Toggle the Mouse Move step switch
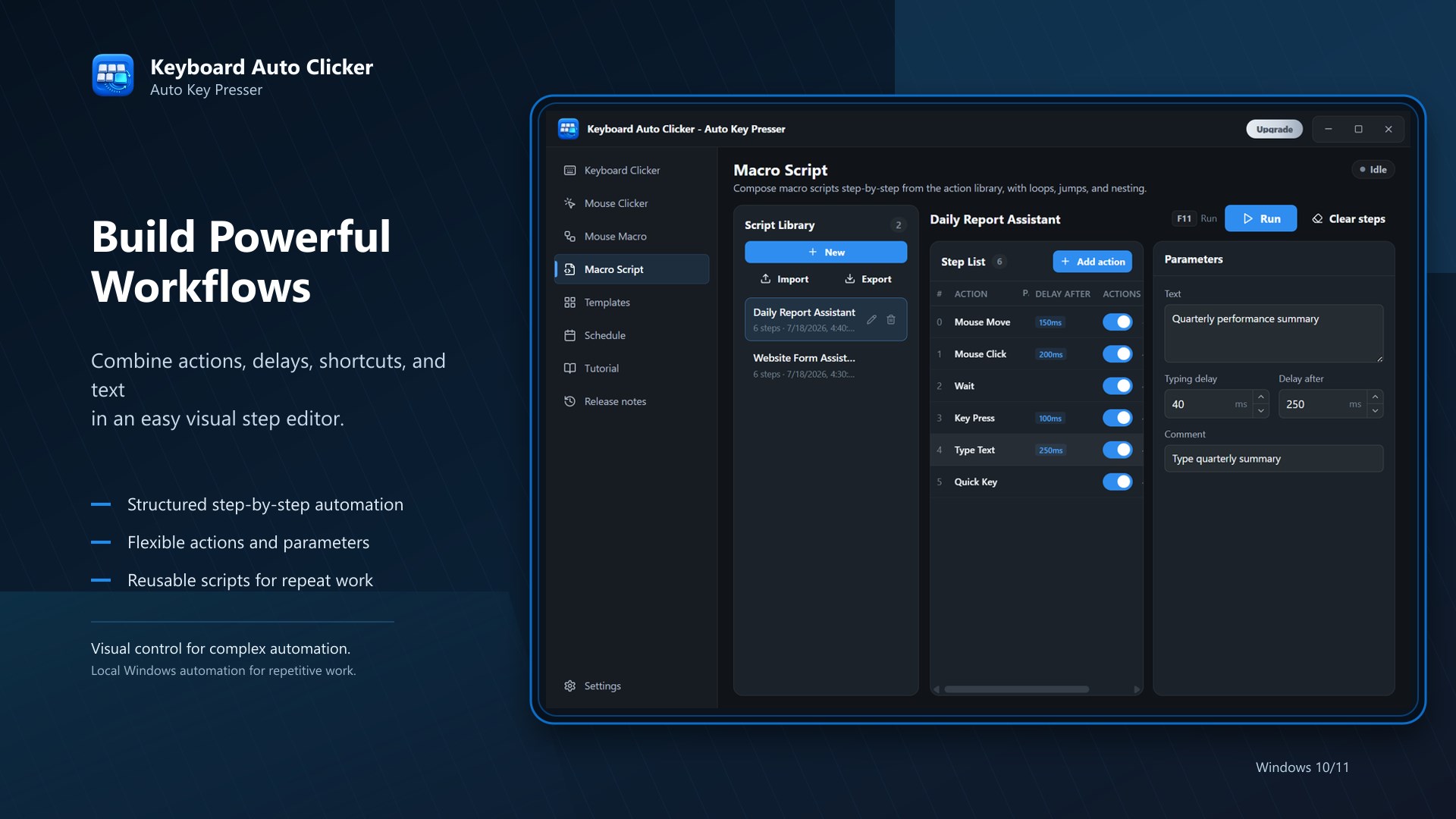 1117,322
